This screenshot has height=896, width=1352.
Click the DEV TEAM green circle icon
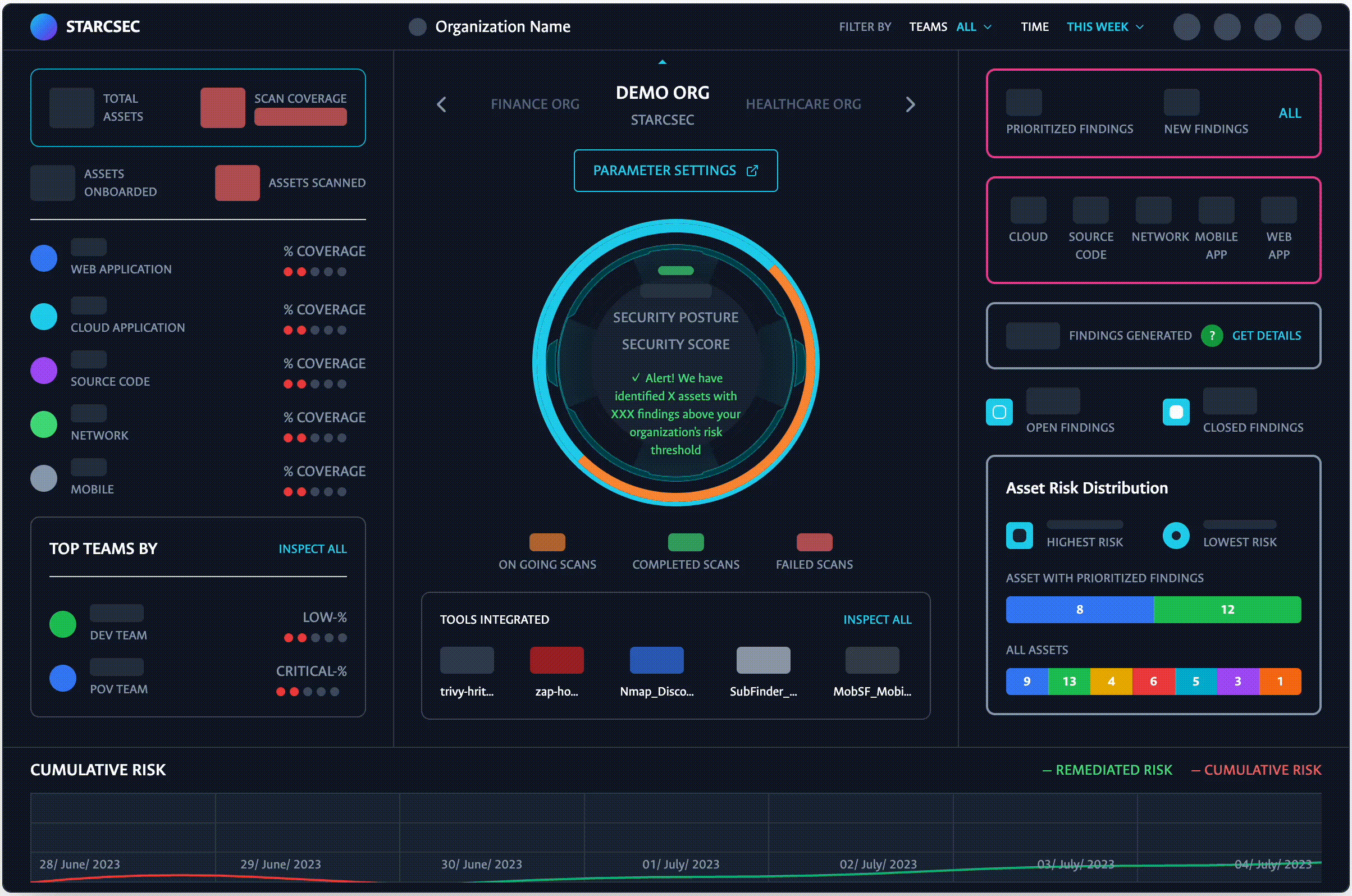(63, 624)
